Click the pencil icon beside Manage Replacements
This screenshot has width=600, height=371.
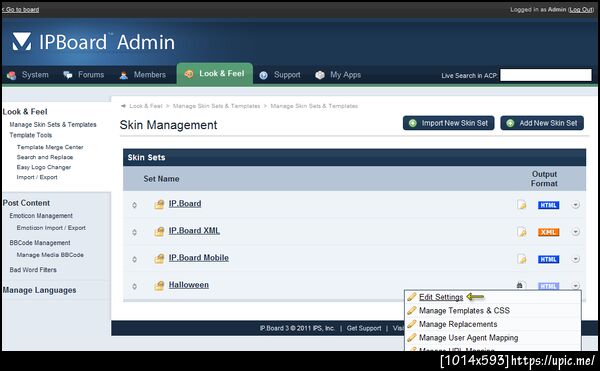412,324
